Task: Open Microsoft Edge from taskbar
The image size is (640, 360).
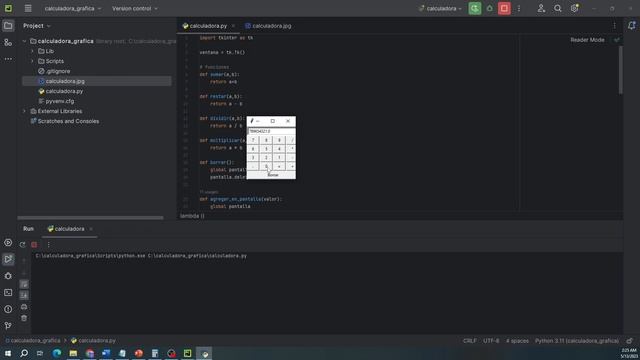Action: pyautogui.click(x=57, y=353)
